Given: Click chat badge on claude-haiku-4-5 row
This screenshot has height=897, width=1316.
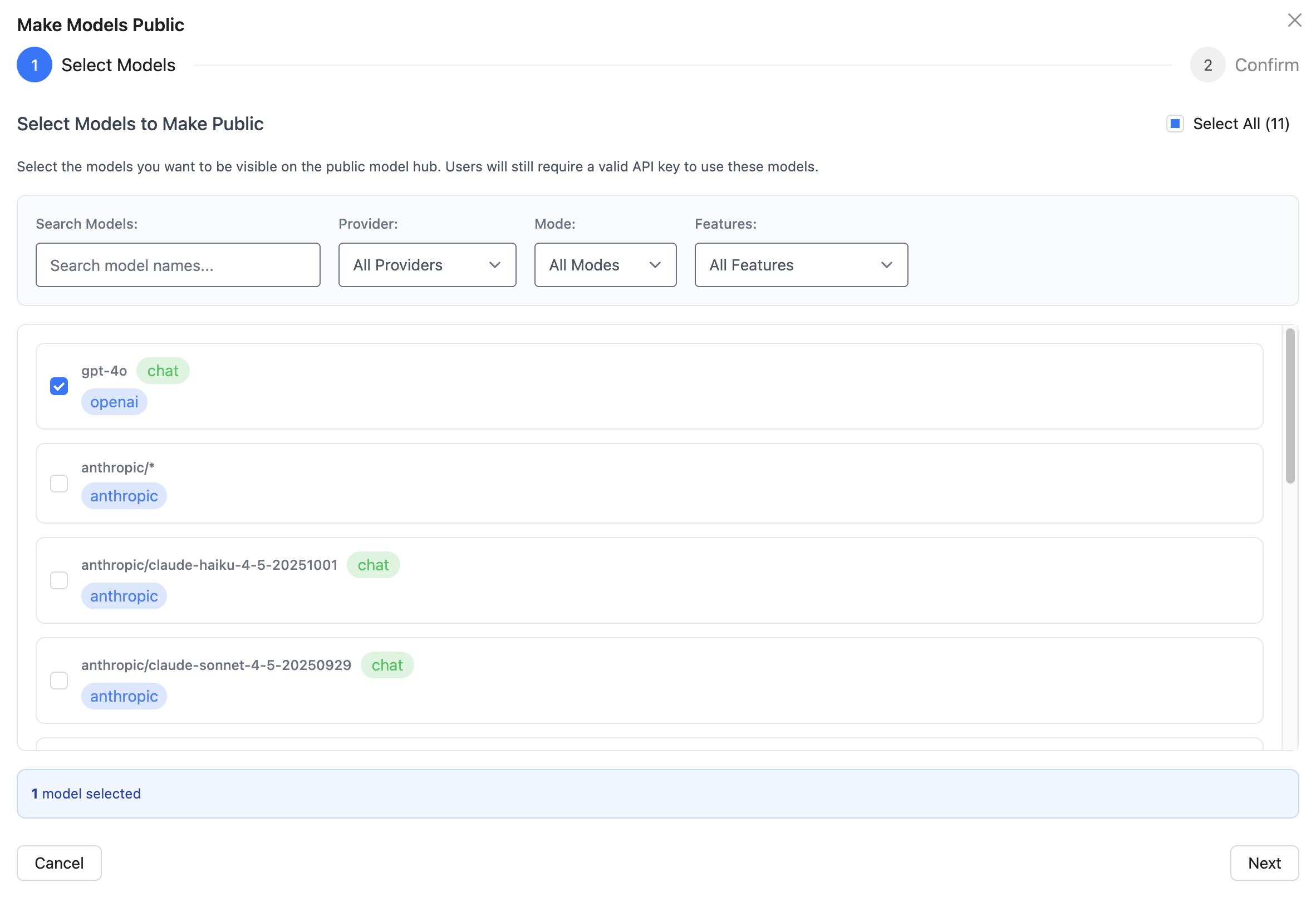Looking at the screenshot, I should tap(372, 565).
